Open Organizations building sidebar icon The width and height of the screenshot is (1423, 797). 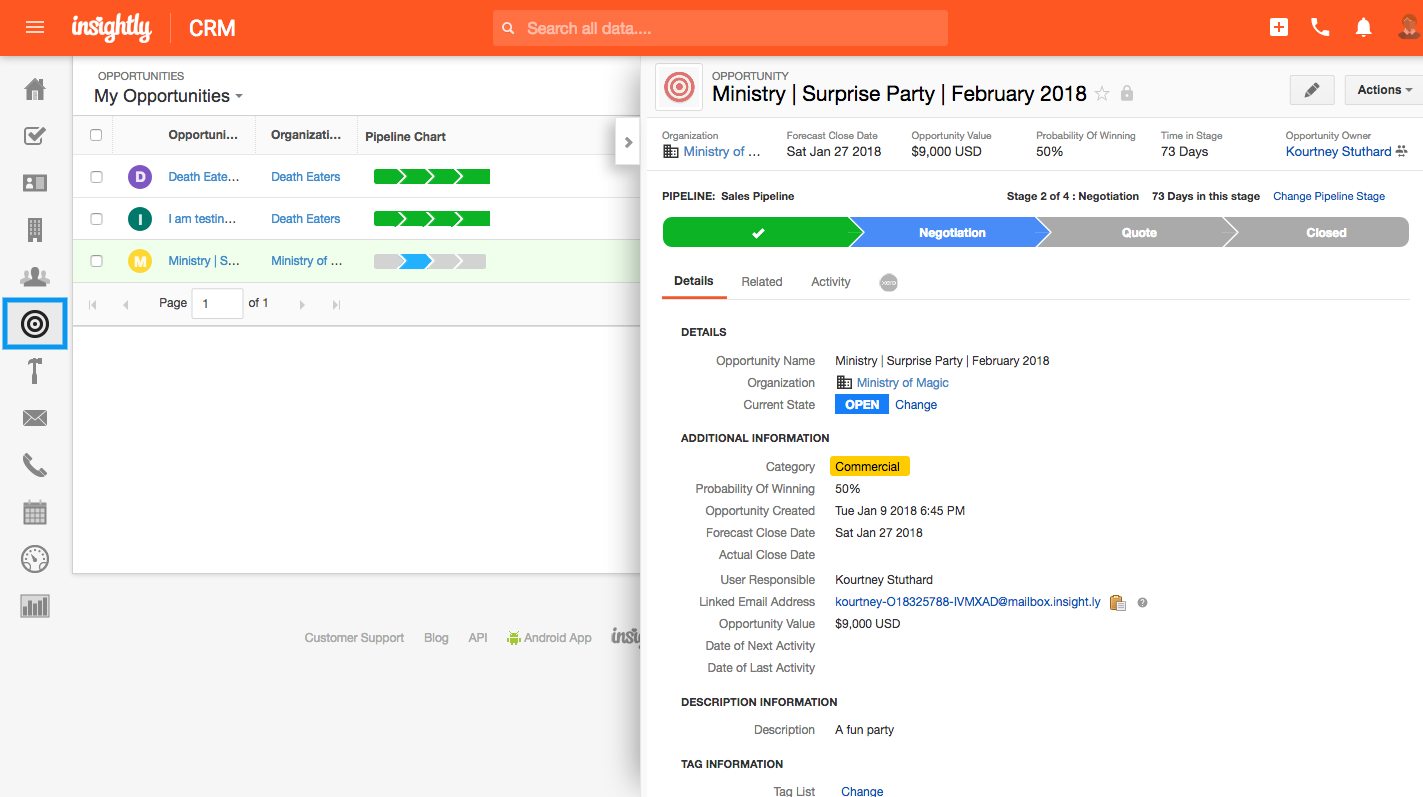[x=35, y=230]
